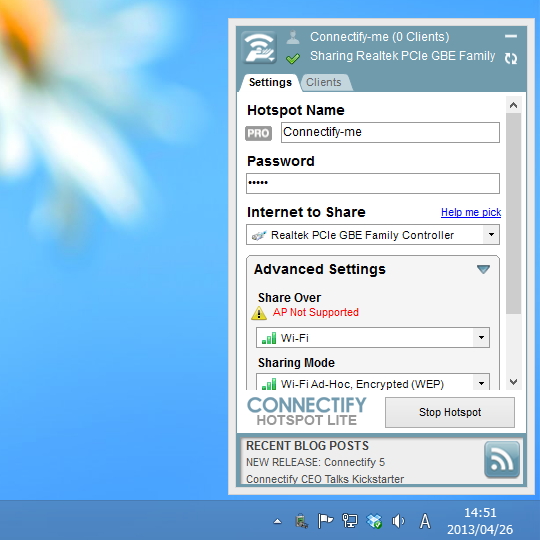Click the network tray icon

point(350,521)
